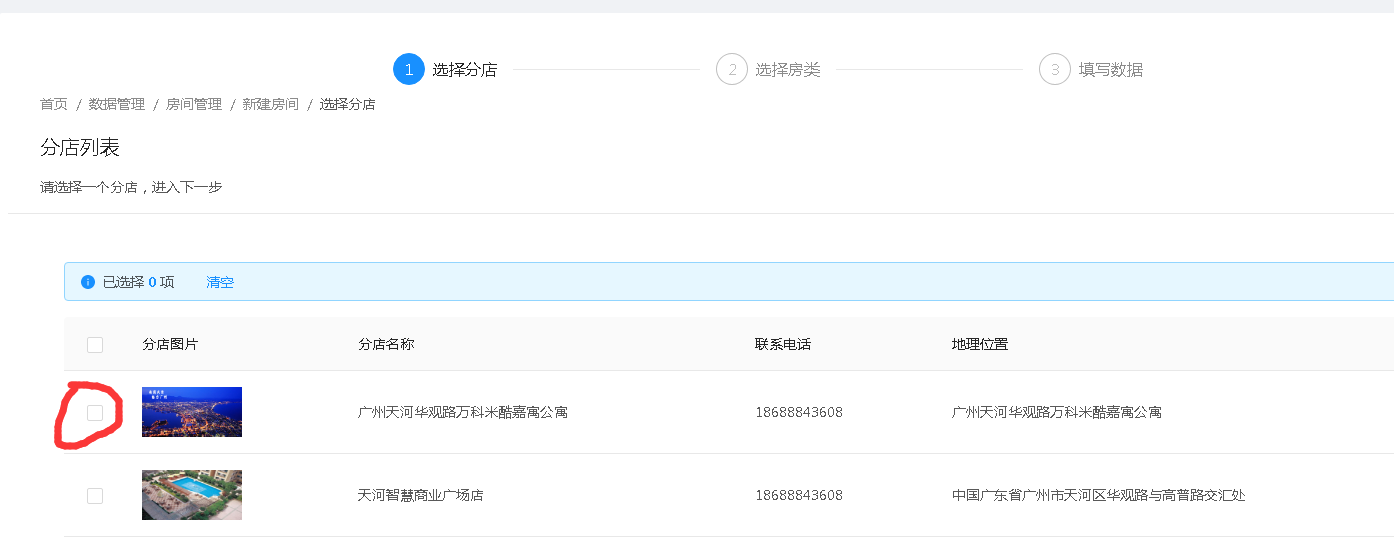Check the box for 天河智慧商业广场店
The height and width of the screenshot is (543, 1394).
click(x=95, y=495)
